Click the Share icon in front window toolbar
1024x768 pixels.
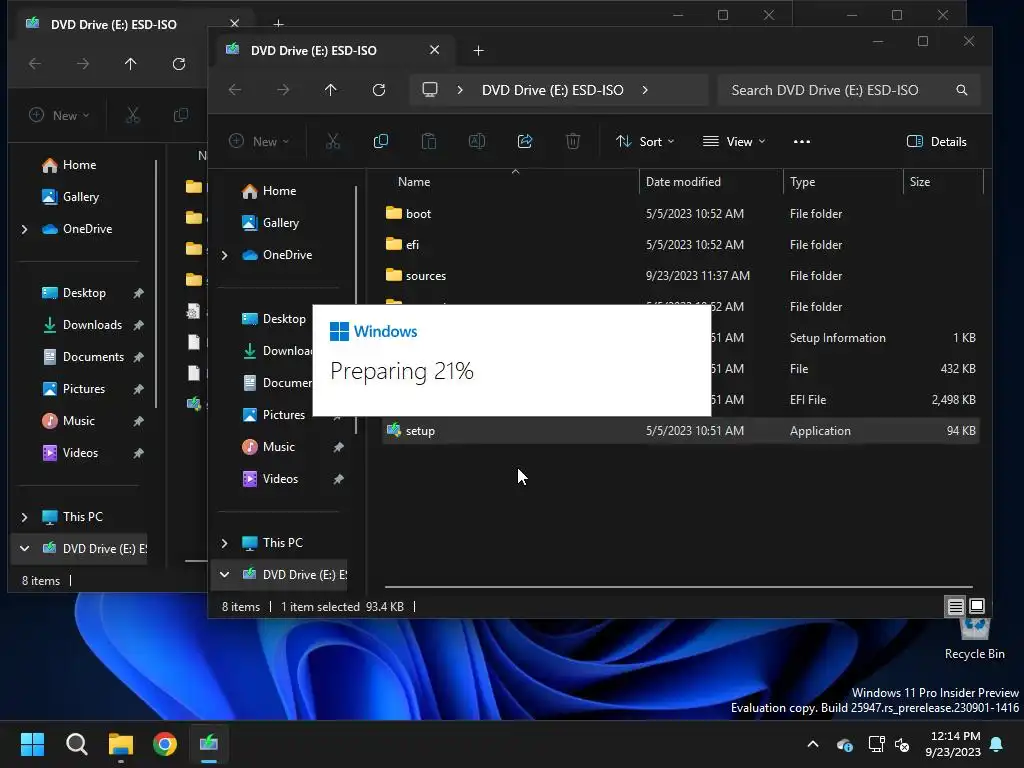click(525, 141)
